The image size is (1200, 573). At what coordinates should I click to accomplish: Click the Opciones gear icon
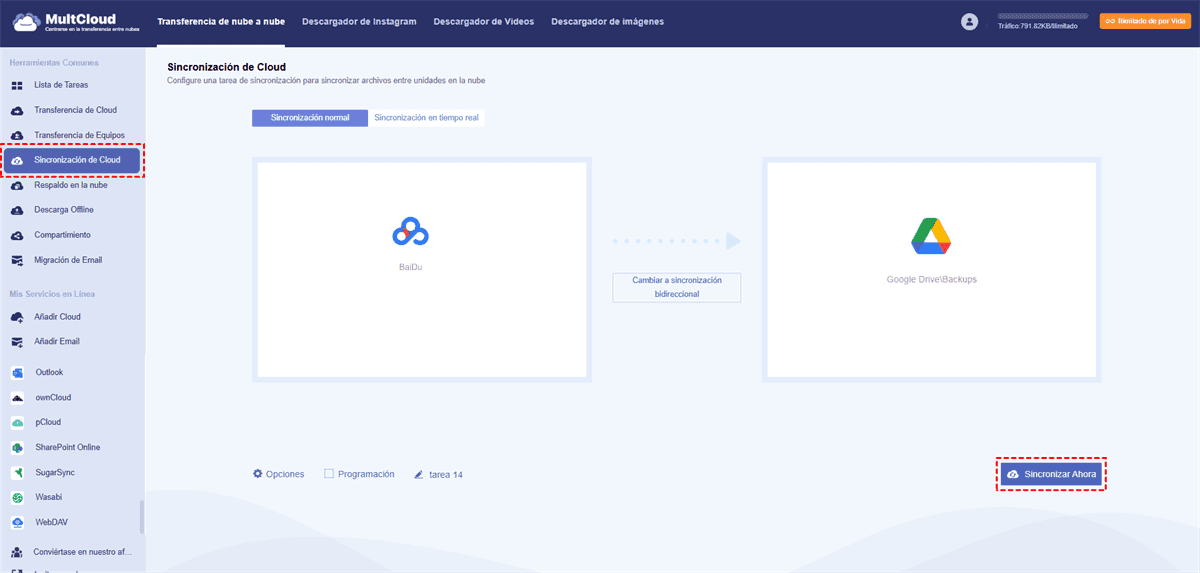coord(258,474)
